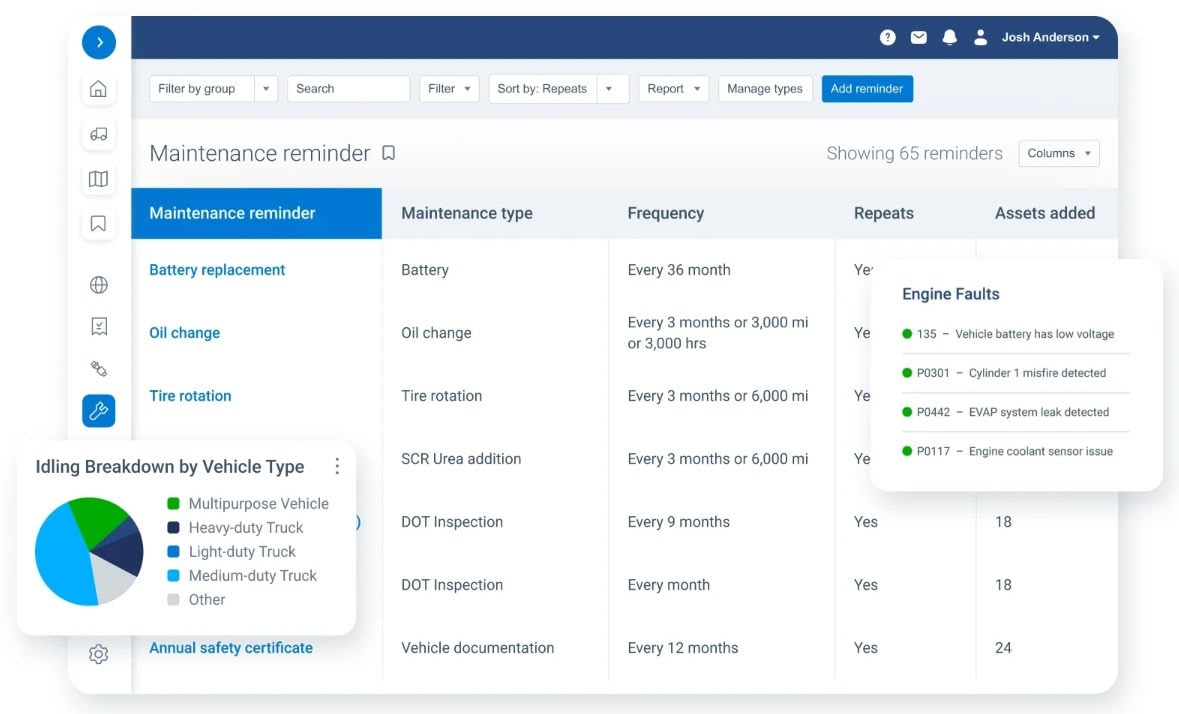Select the globe icon in sidebar
The height and width of the screenshot is (714, 1179).
(98, 285)
